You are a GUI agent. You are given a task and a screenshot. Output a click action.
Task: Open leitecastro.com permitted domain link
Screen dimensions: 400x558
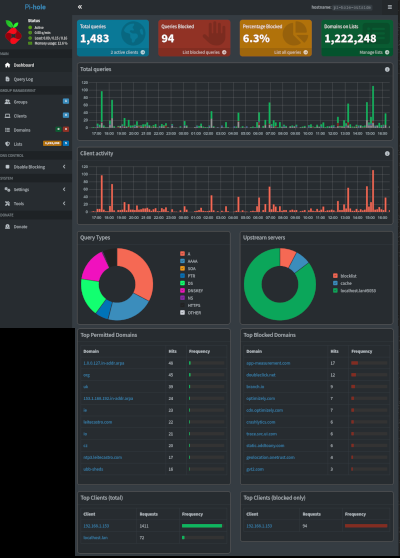[98, 422]
